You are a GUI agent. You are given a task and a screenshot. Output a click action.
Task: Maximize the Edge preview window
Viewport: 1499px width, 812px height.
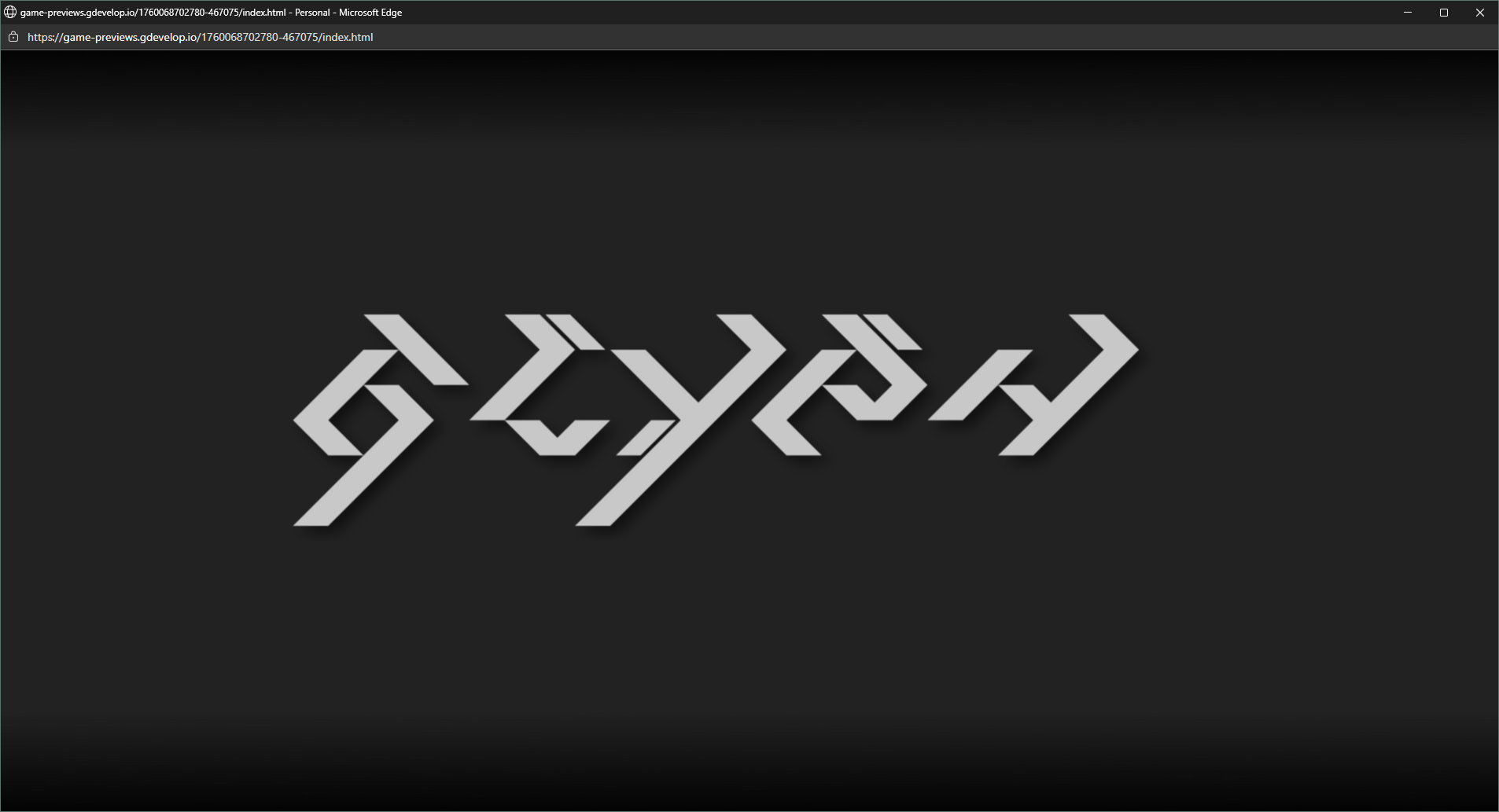point(1444,13)
